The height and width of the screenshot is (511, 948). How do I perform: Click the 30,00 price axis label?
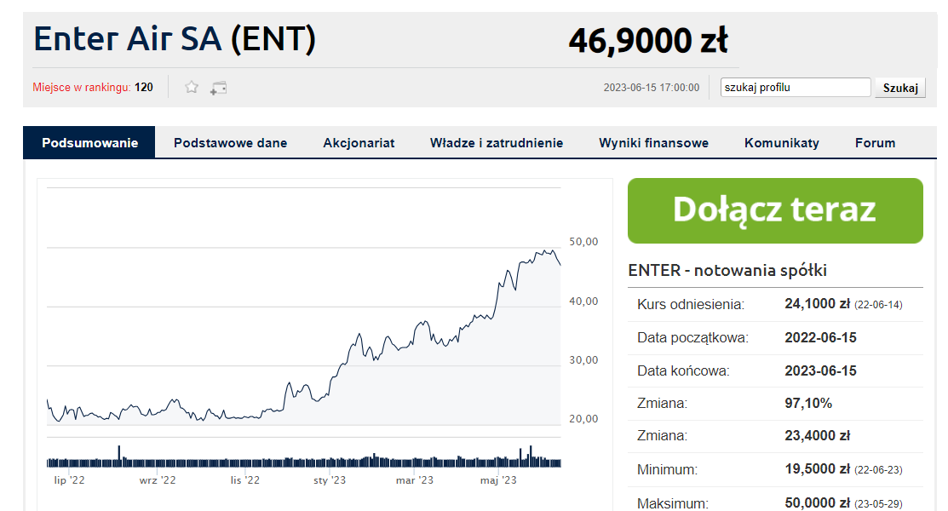click(583, 360)
